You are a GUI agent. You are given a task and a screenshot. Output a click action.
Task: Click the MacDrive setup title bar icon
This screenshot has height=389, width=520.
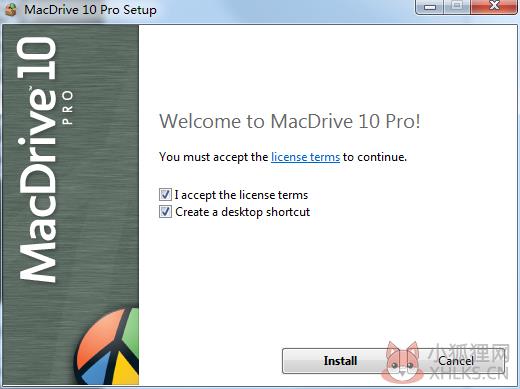11,9
